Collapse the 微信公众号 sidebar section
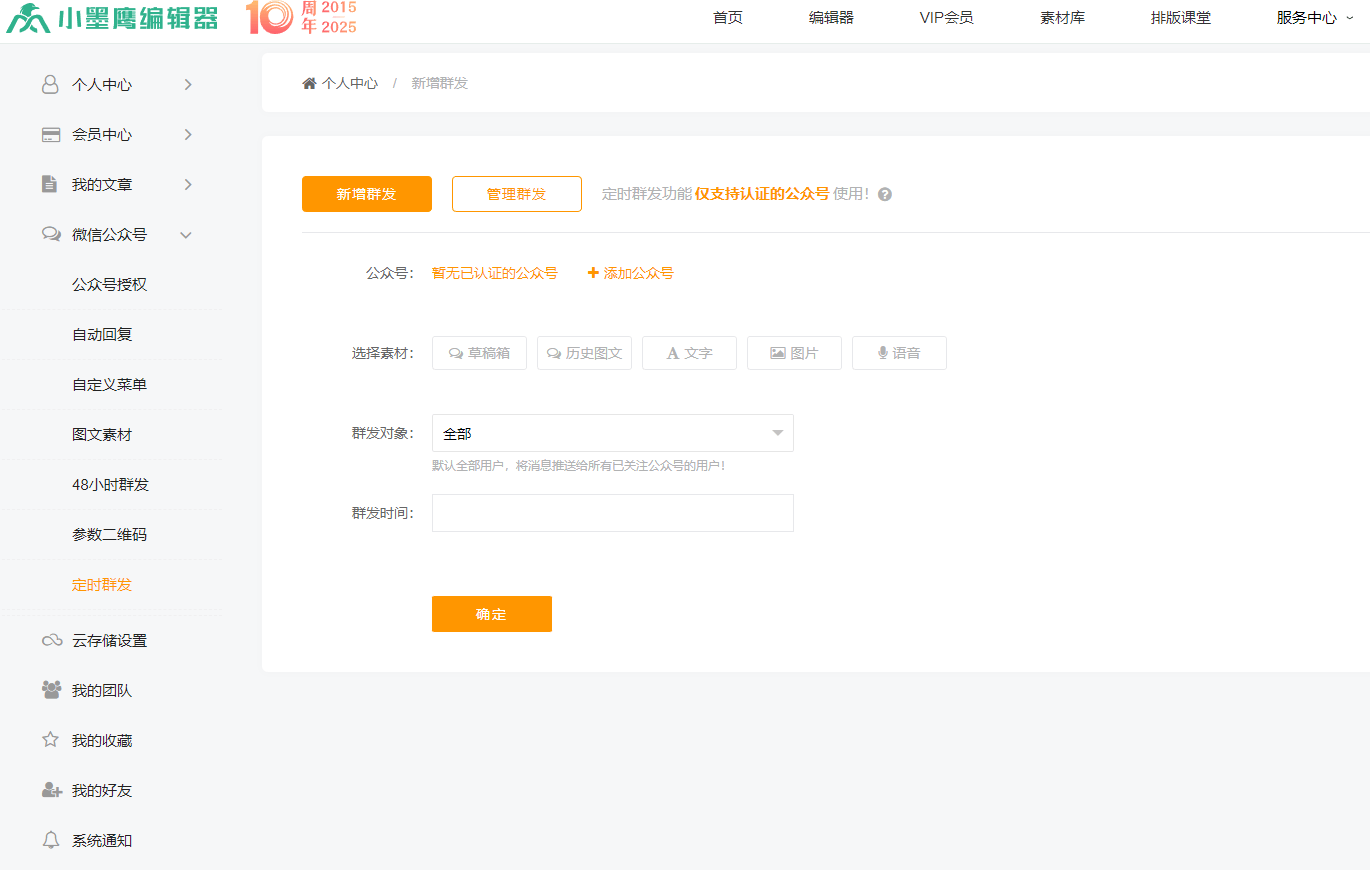 [185, 235]
